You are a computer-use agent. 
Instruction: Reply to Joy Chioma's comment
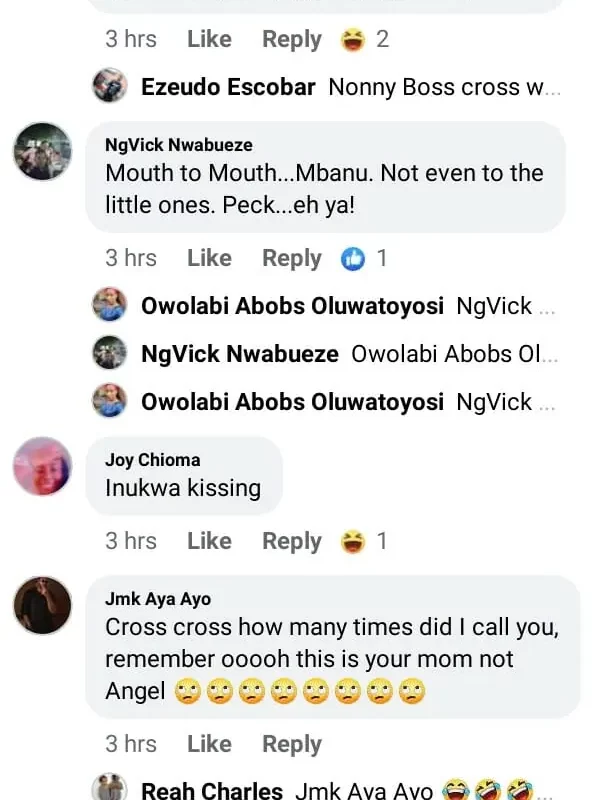(292, 542)
